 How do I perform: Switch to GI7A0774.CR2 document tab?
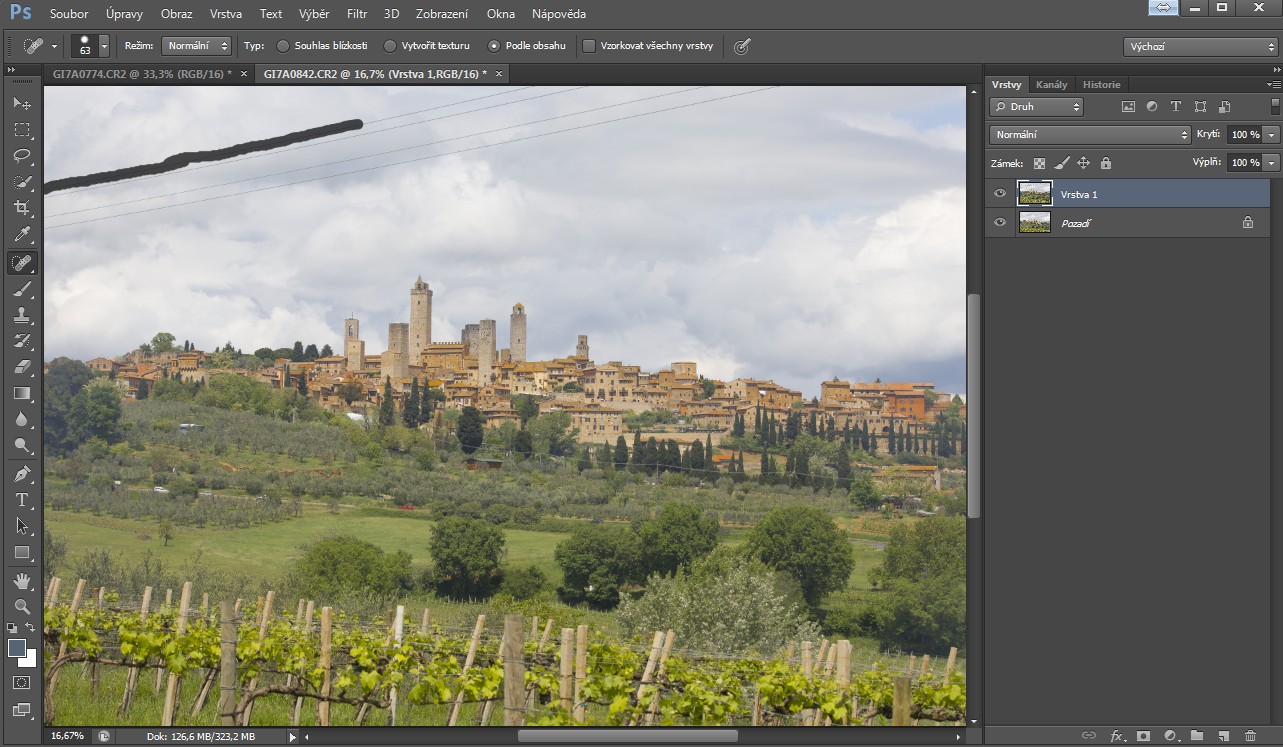142,74
